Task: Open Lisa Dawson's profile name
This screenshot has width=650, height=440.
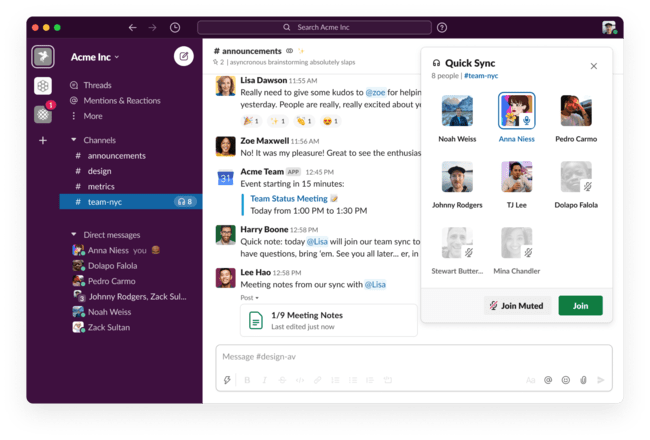Action: [264, 80]
